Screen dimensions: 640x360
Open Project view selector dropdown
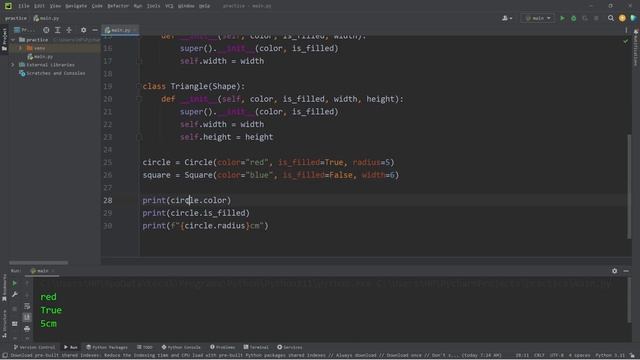click(x=24, y=30)
